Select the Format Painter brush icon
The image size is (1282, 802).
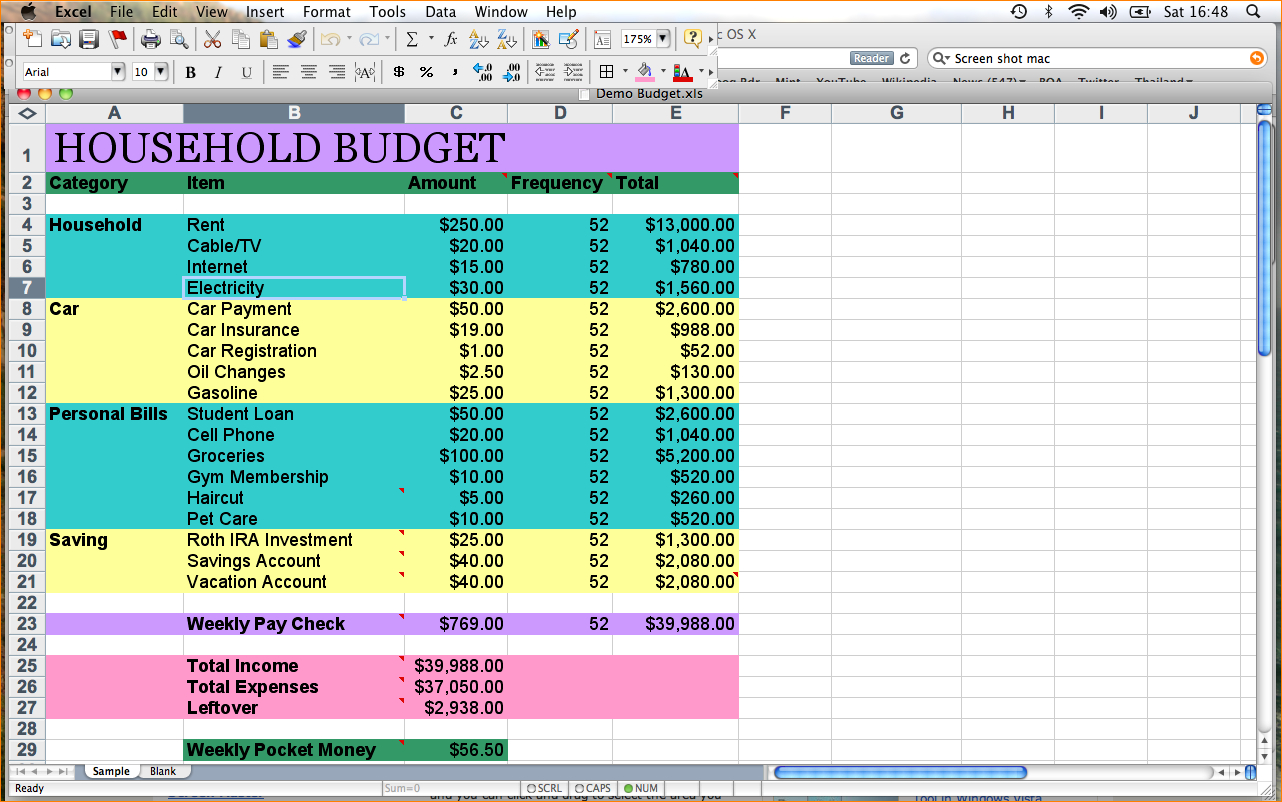tap(296, 38)
